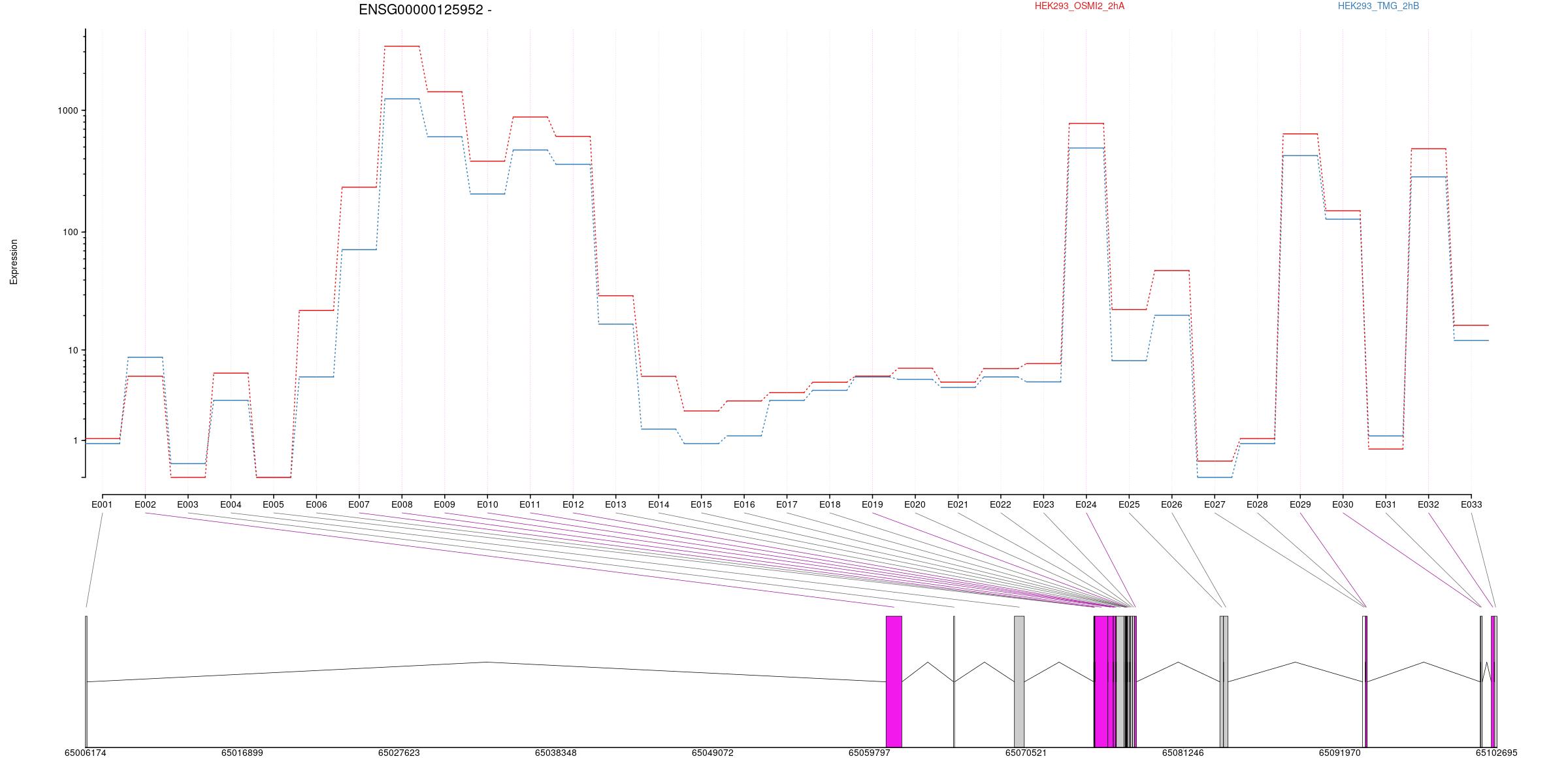Click exon bin label E032
The height and width of the screenshot is (784, 1568).
(x=1428, y=504)
